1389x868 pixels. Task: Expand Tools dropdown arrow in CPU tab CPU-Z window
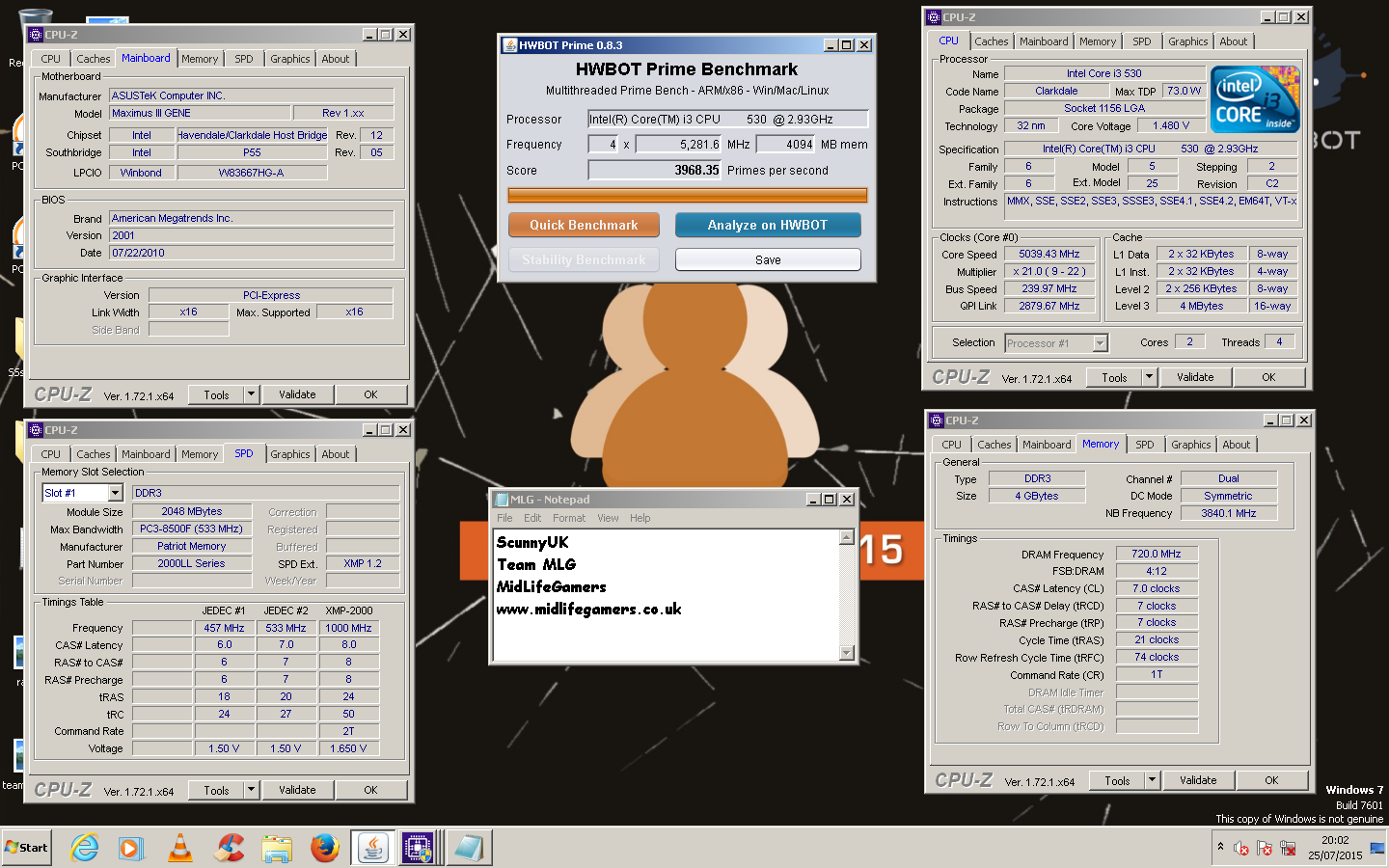1149,377
